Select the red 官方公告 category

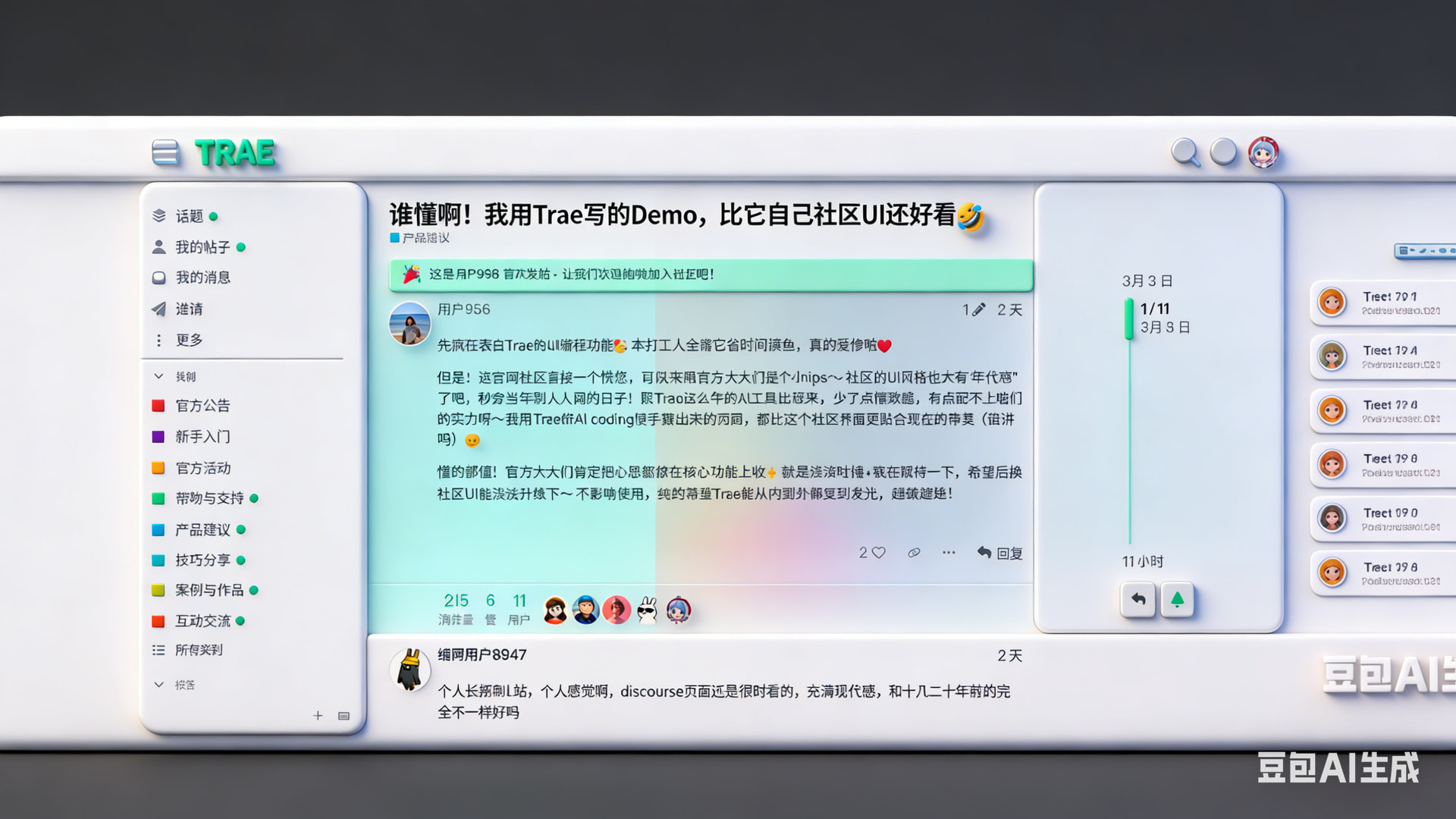click(202, 406)
